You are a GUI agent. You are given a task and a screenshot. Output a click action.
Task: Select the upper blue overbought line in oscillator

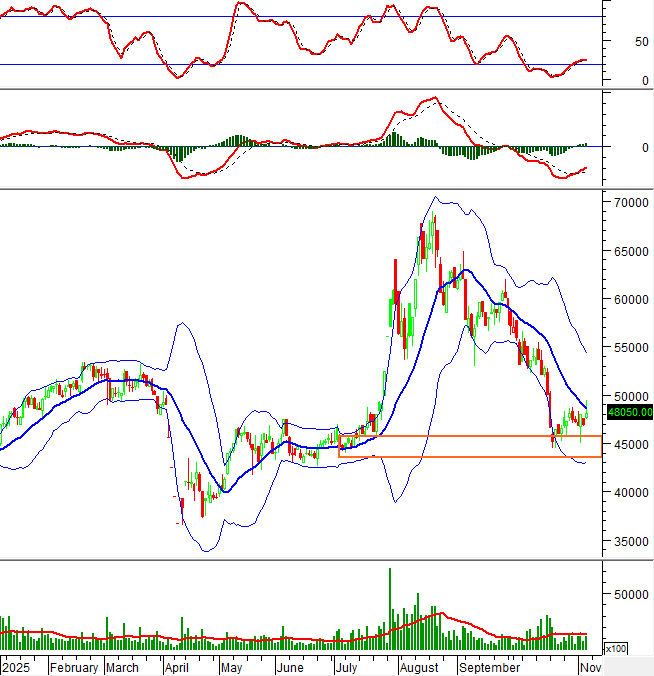300,17
